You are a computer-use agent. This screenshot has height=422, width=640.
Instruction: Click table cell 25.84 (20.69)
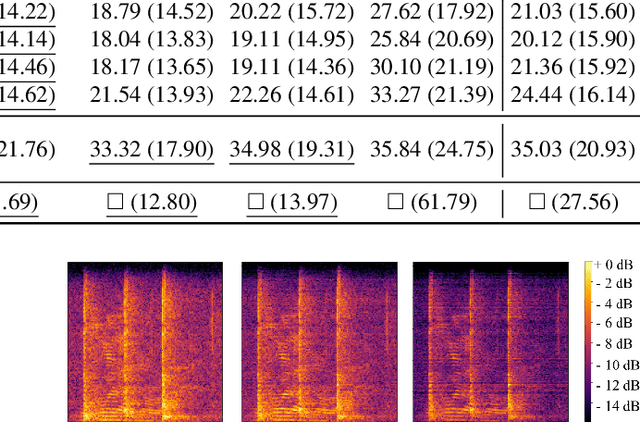(431, 40)
